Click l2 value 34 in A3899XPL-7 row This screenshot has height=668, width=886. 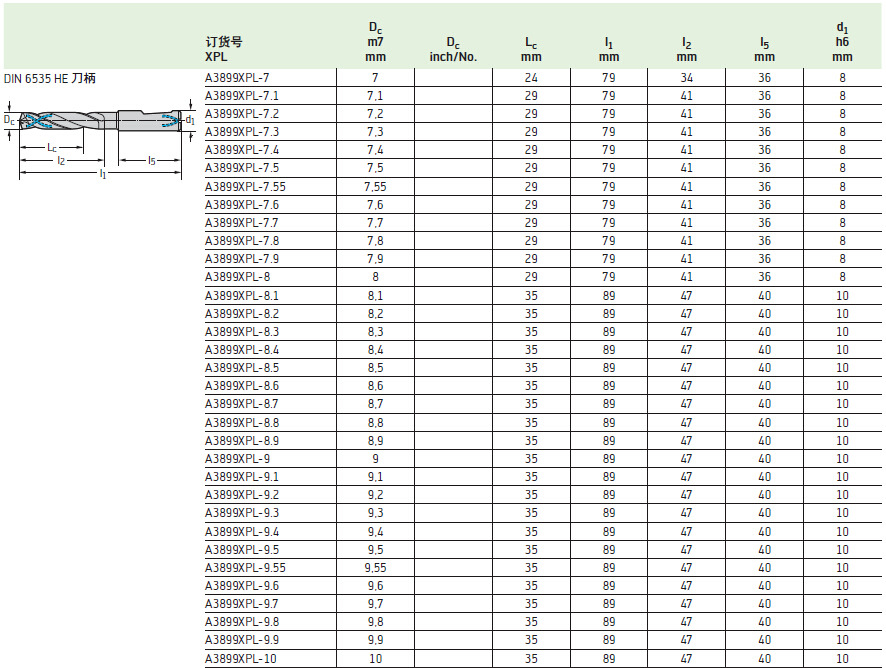(687, 77)
